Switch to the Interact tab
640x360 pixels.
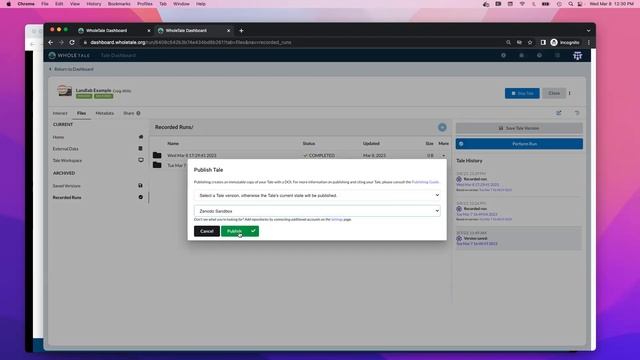[60, 113]
